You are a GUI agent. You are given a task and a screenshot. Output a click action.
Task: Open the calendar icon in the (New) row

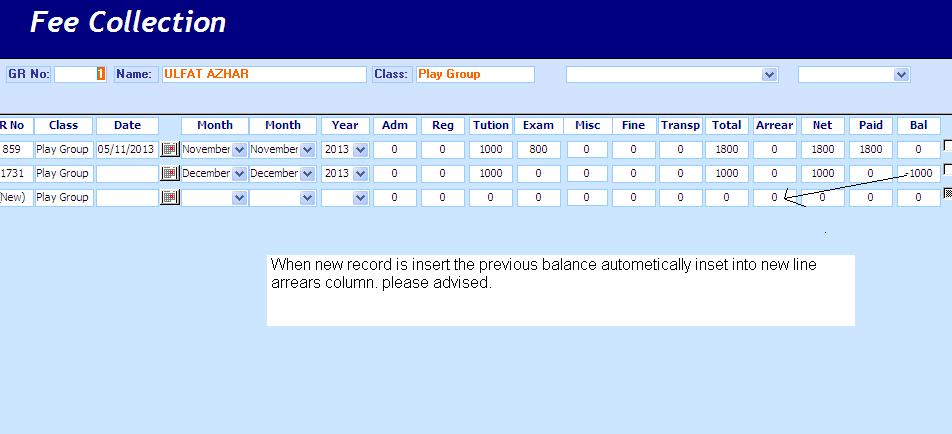pos(170,198)
